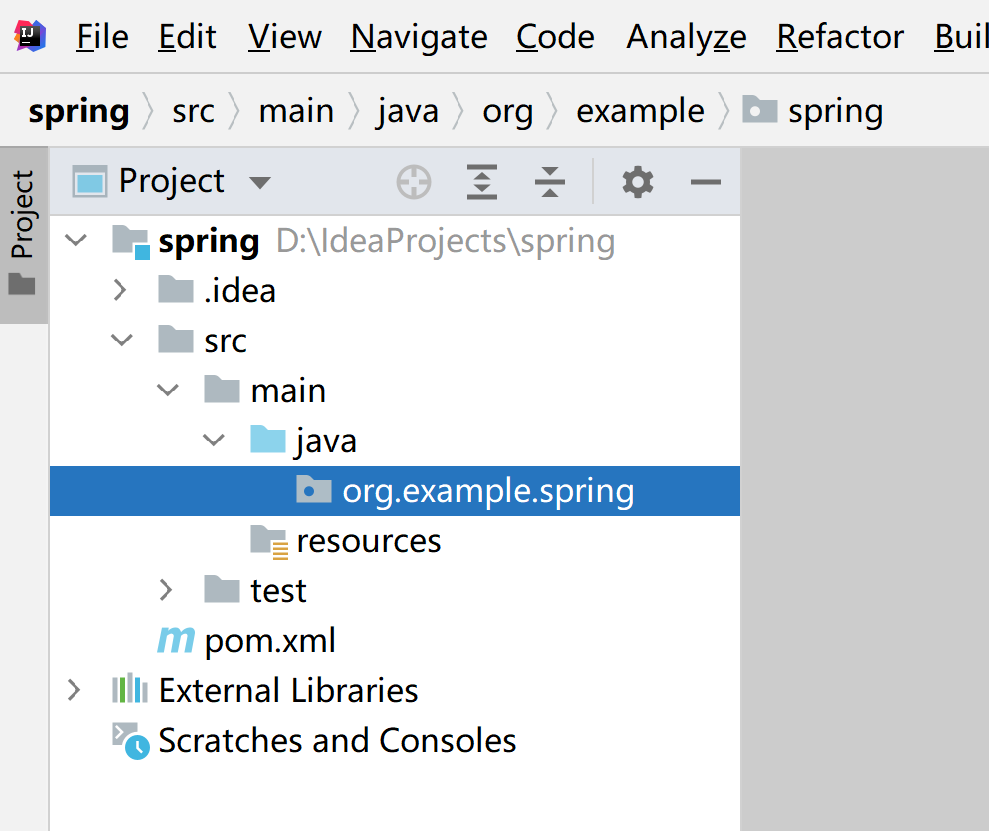Expand all tree nodes with expand-all icon
Image resolution: width=989 pixels, height=831 pixels.
click(x=482, y=182)
